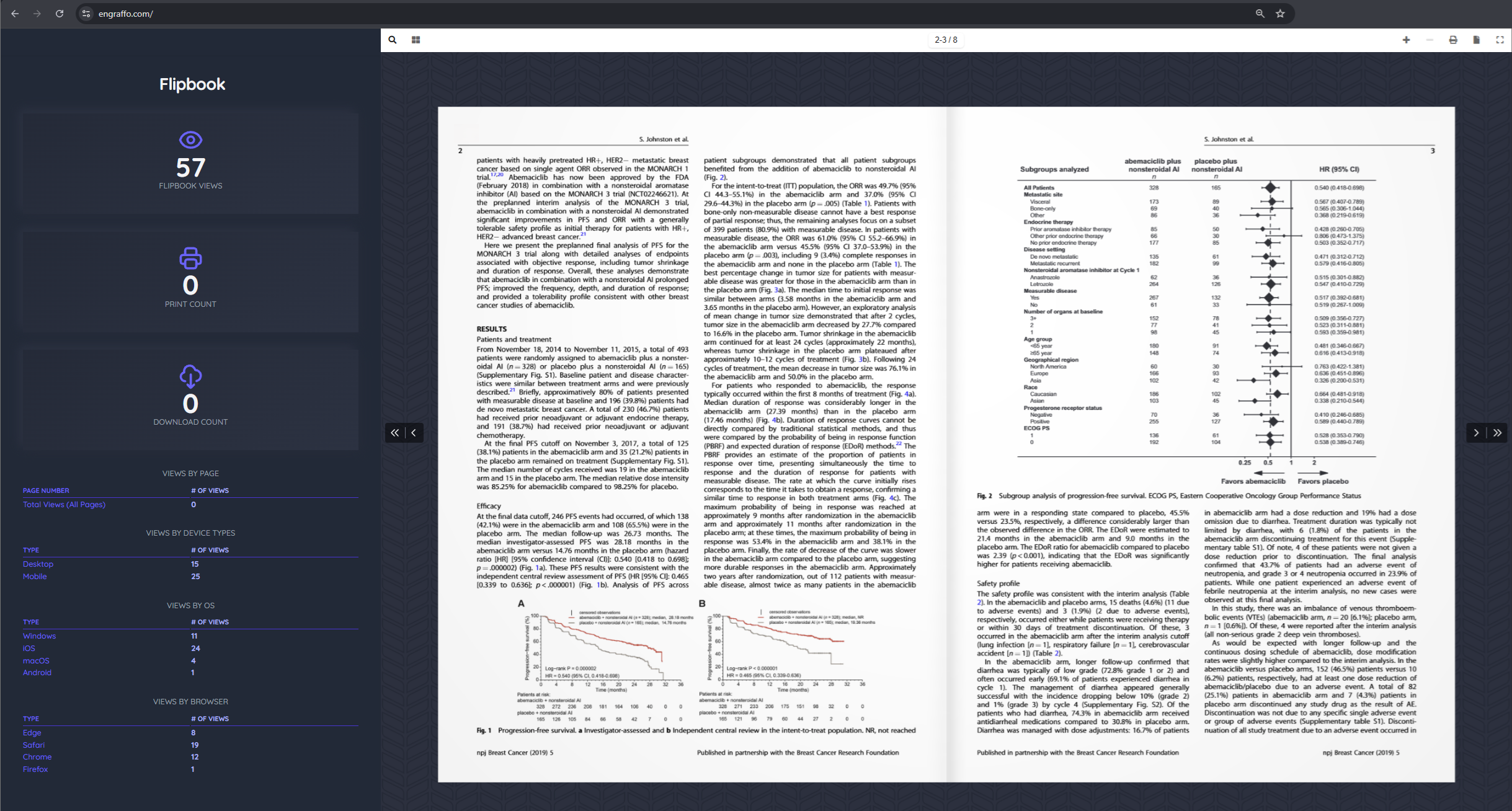The image size is (1512, 811).
Task: Click the 'VIEWS BY BROWSER' section title
Action: point(190,702)
